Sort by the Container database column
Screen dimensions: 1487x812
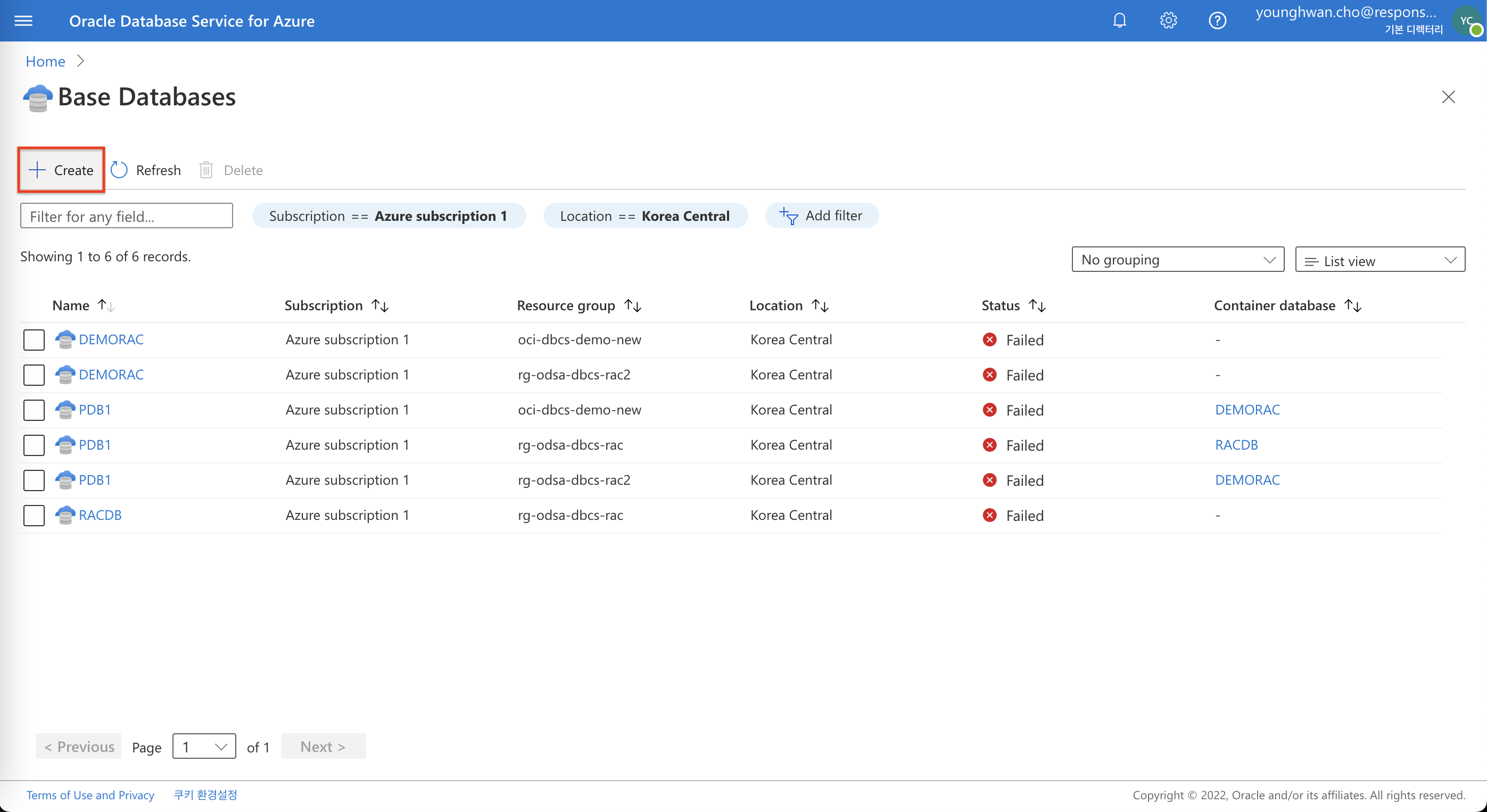tap(1288, 305)
